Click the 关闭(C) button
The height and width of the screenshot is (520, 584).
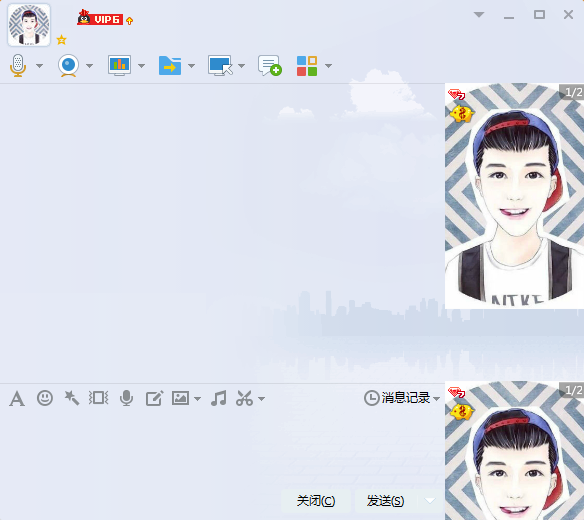(316, 501)
